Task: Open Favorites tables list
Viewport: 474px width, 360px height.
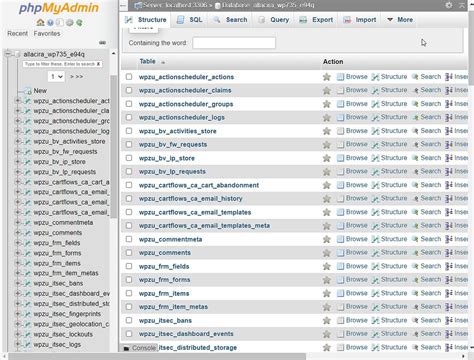Action: pyautogui.click(x=47, y=34)
